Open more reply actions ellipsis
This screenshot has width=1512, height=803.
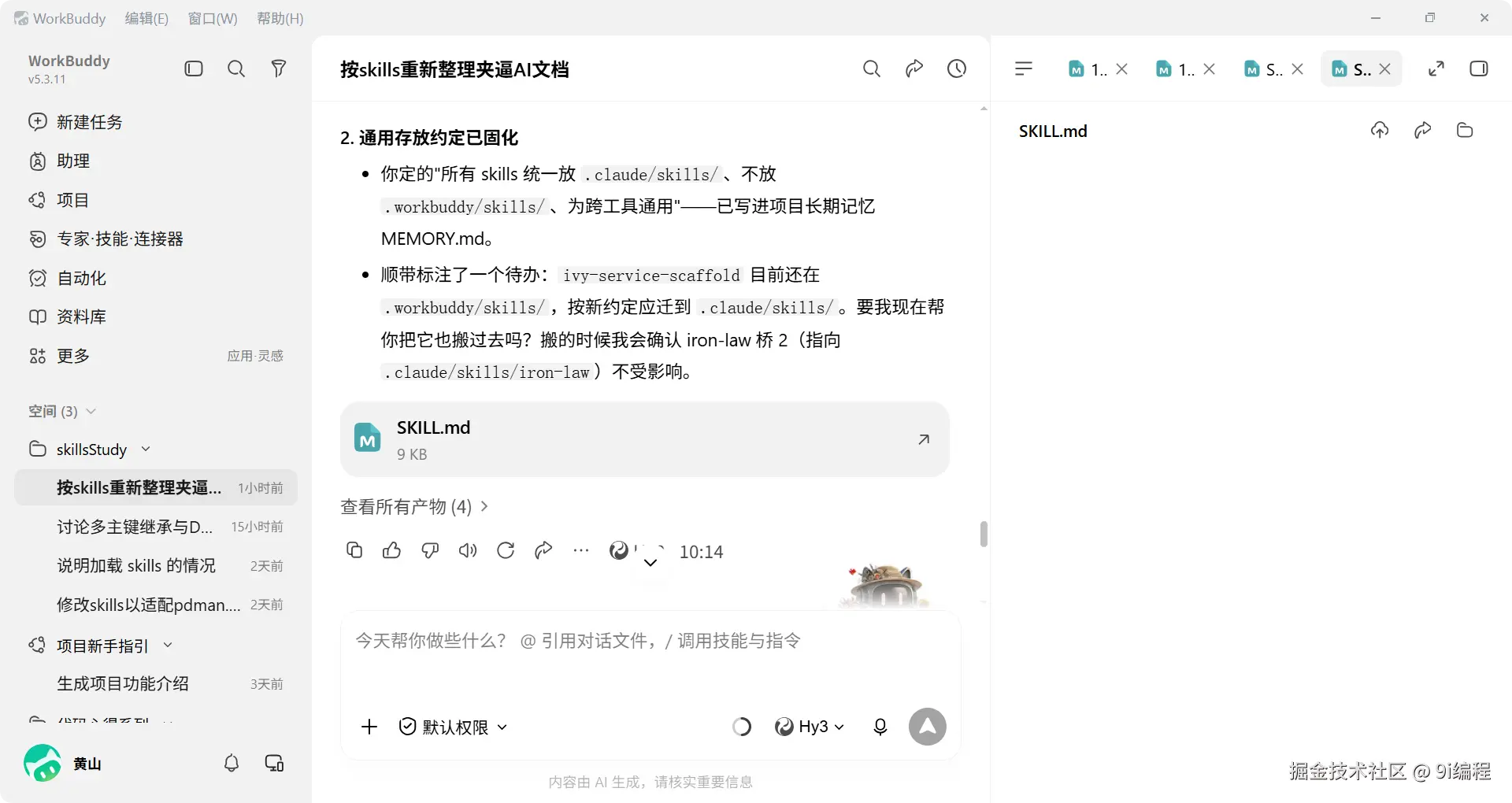coord(581,550)
